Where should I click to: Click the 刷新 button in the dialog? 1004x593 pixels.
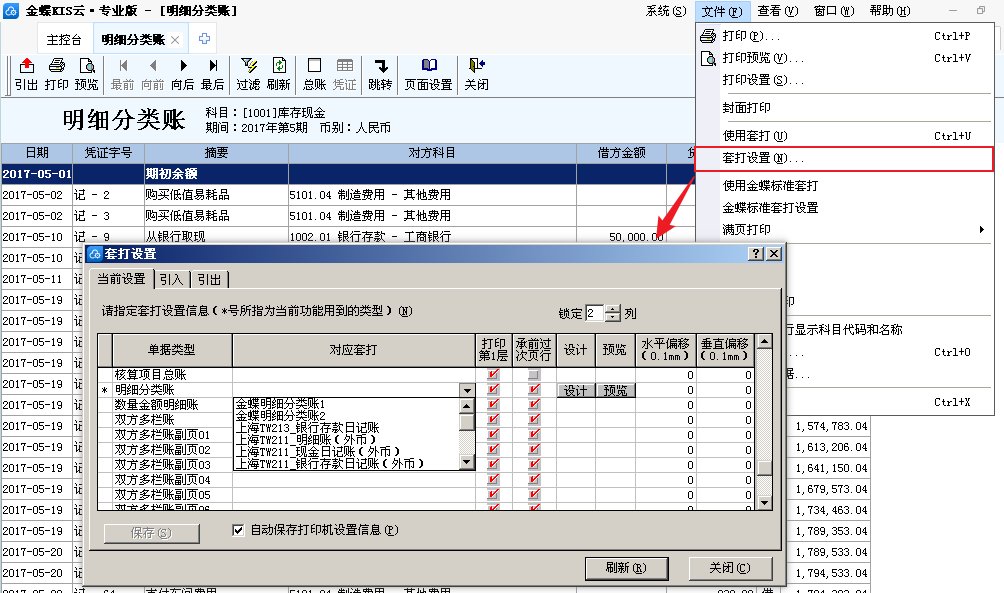click(x=625, y=568)
